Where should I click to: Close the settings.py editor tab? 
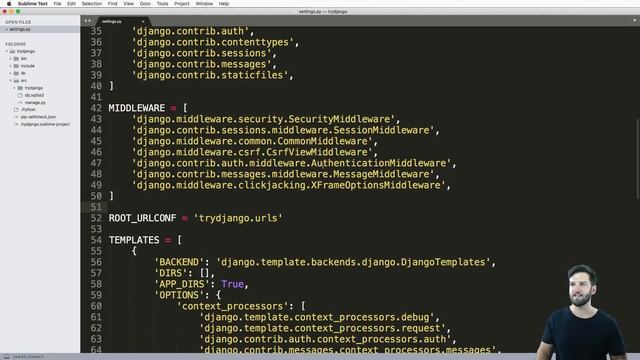pyautogui.click(x=143, y=21)
